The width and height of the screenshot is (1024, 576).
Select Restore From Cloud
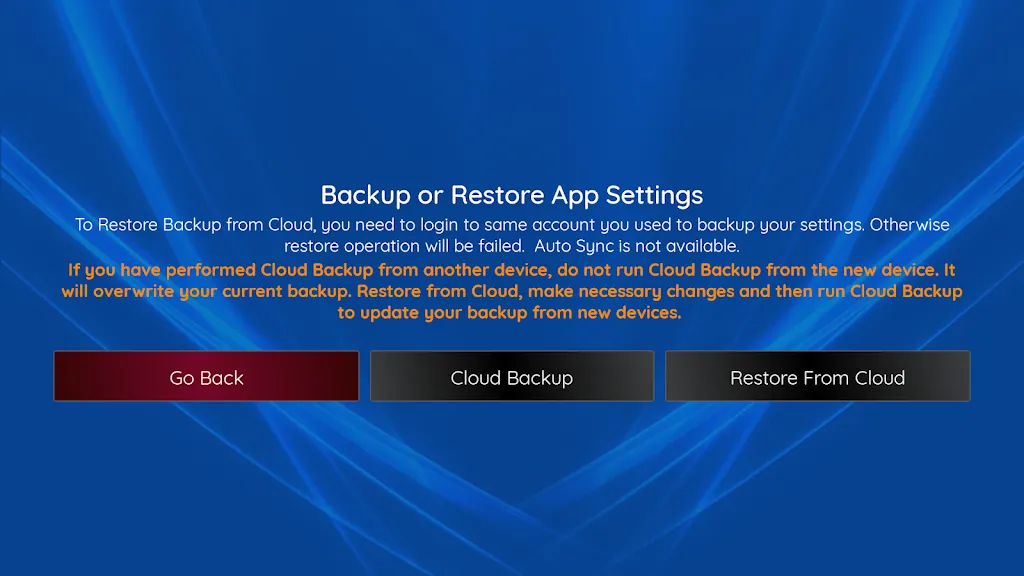click(x=818, y=376)
